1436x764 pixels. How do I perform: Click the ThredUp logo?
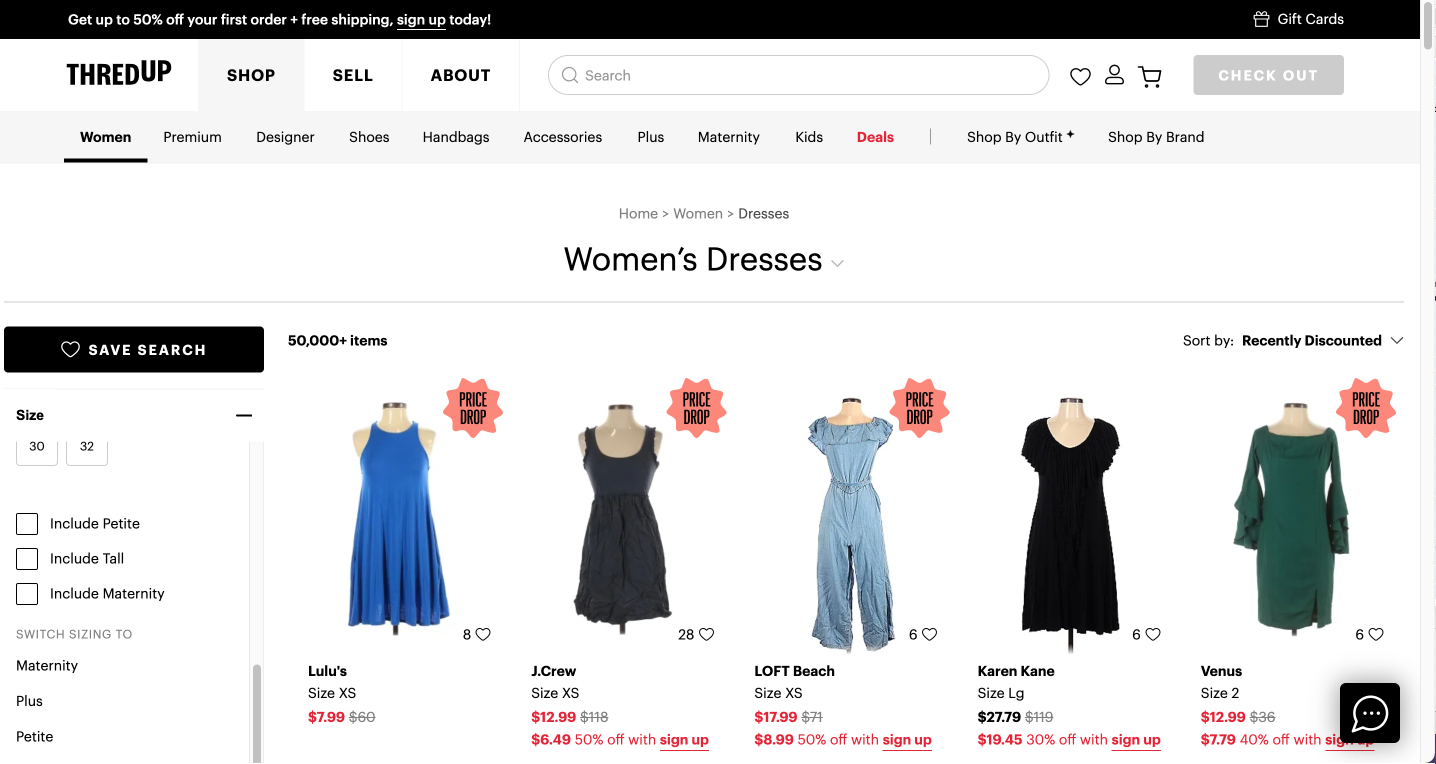click(x=119, y=74)
